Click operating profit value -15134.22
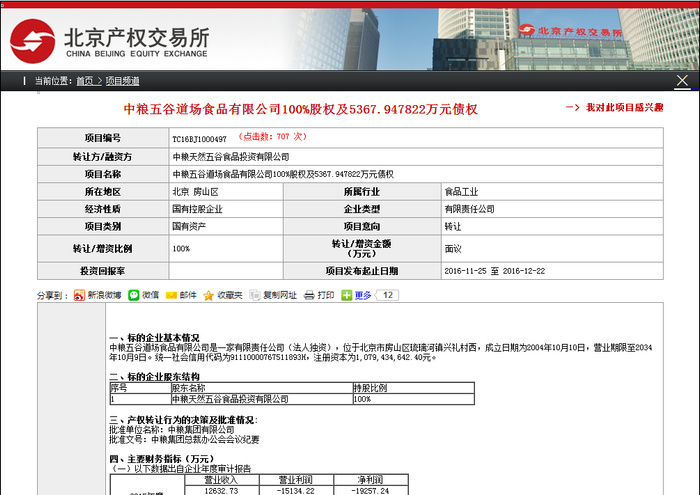The width and height of the screenshot is (700, 495). (x=296, y=491)
